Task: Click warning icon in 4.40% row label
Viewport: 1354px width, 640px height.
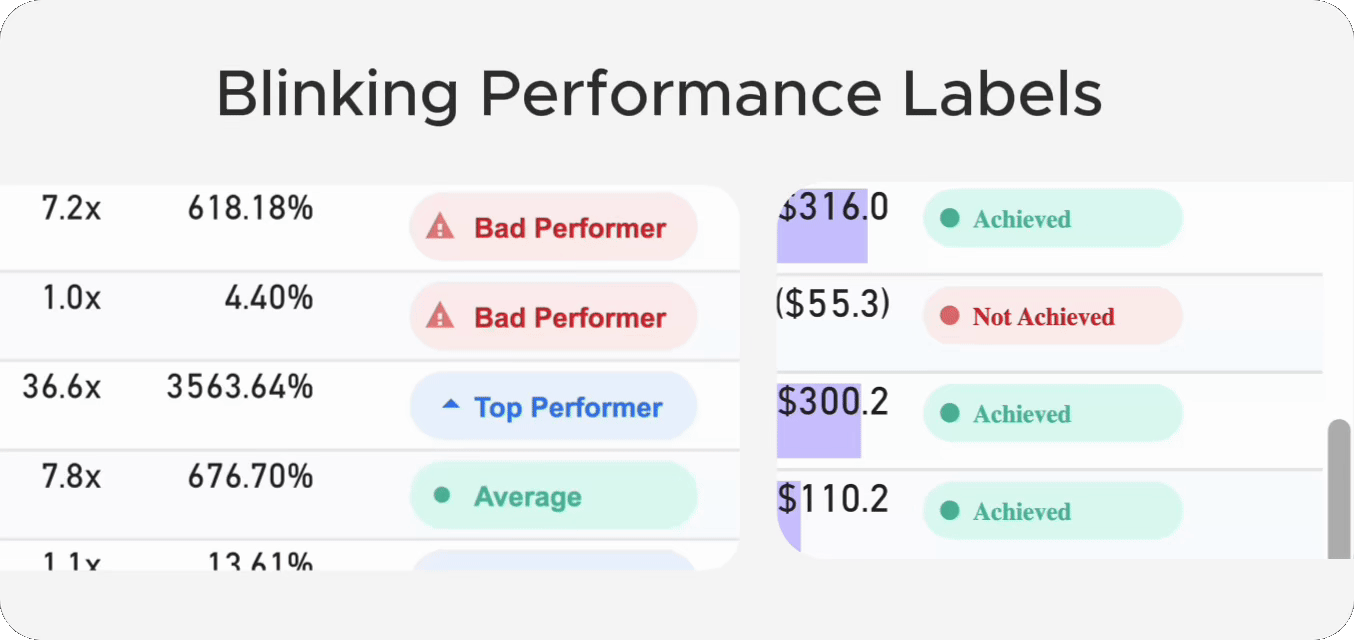Action: point(440,318)
